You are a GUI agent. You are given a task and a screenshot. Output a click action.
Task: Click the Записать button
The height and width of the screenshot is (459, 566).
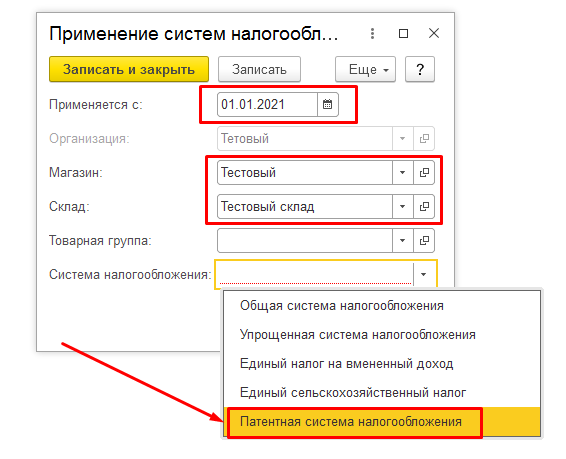tap(259, 69)
